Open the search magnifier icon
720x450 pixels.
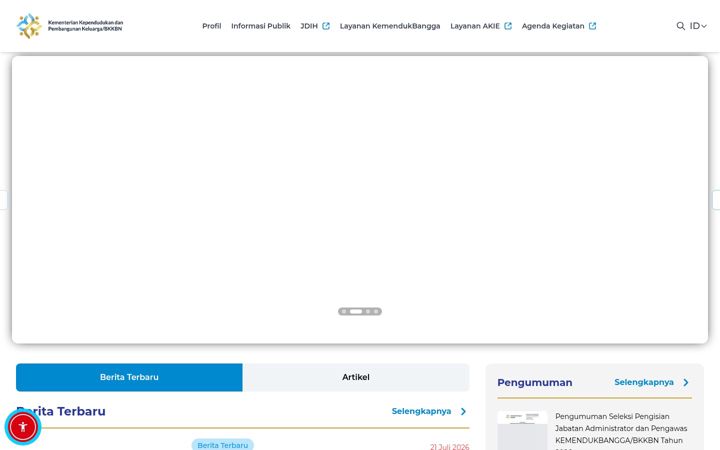pos(681,26)
